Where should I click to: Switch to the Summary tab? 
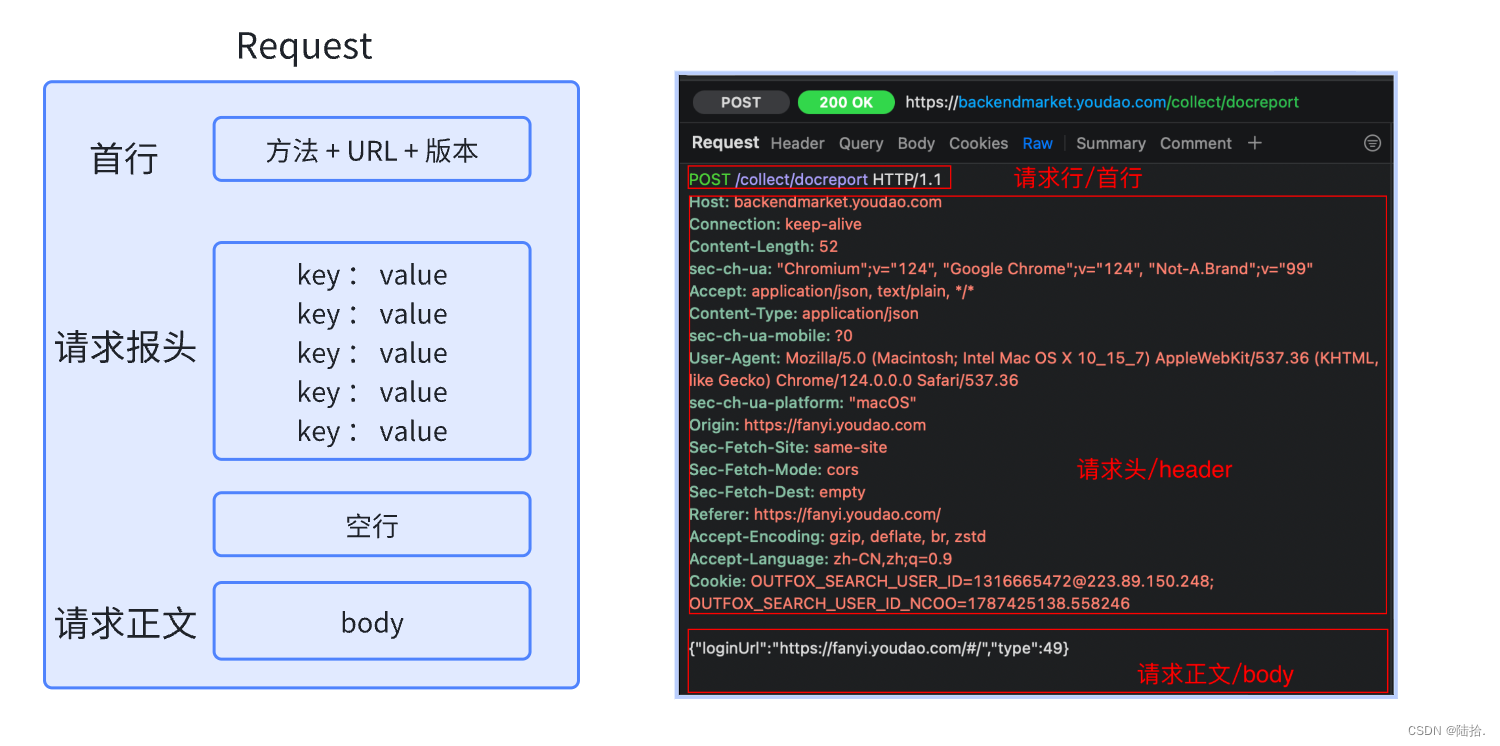[1110, 143]
